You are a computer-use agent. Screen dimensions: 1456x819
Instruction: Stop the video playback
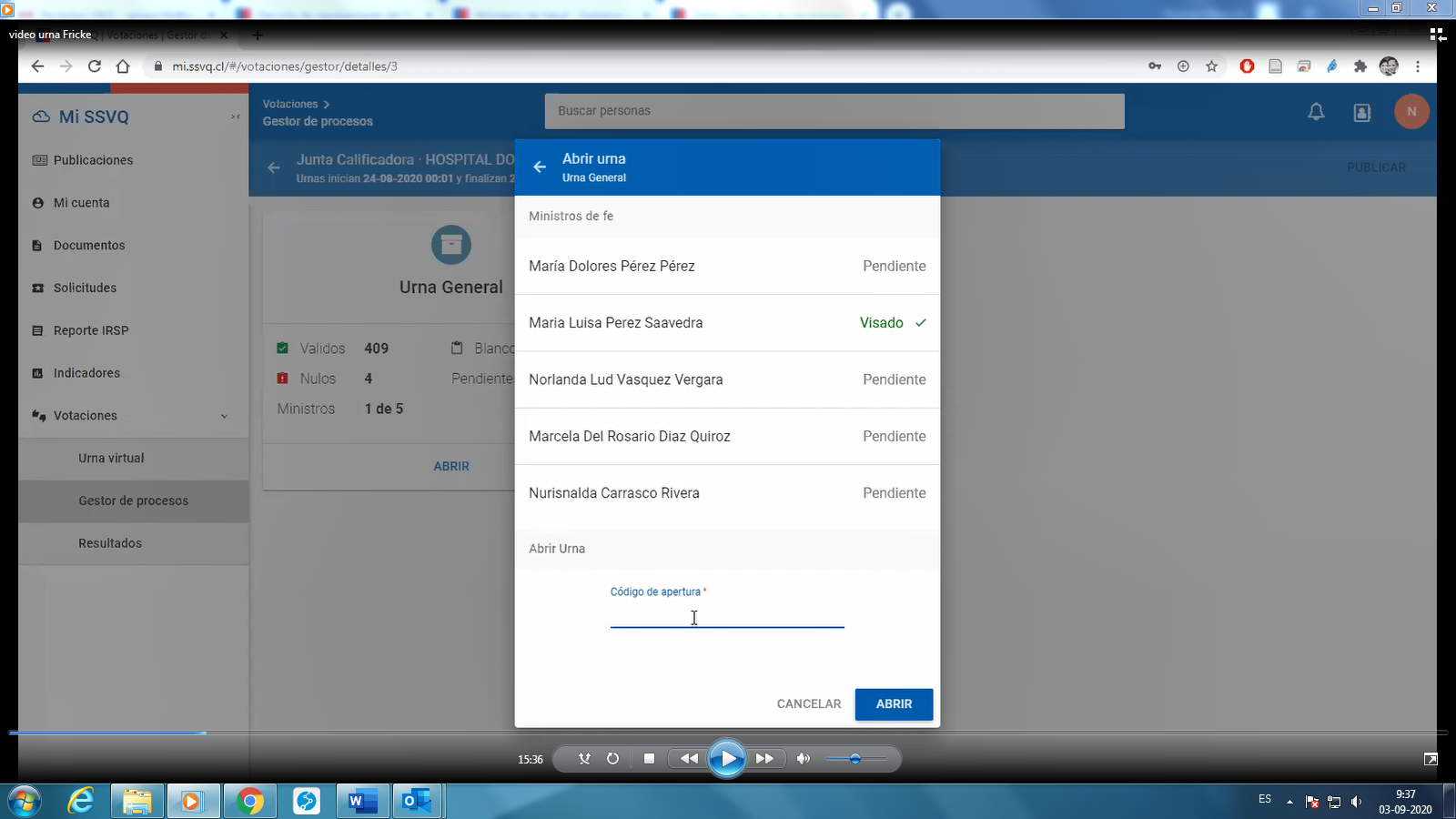(x=649, y=759)
